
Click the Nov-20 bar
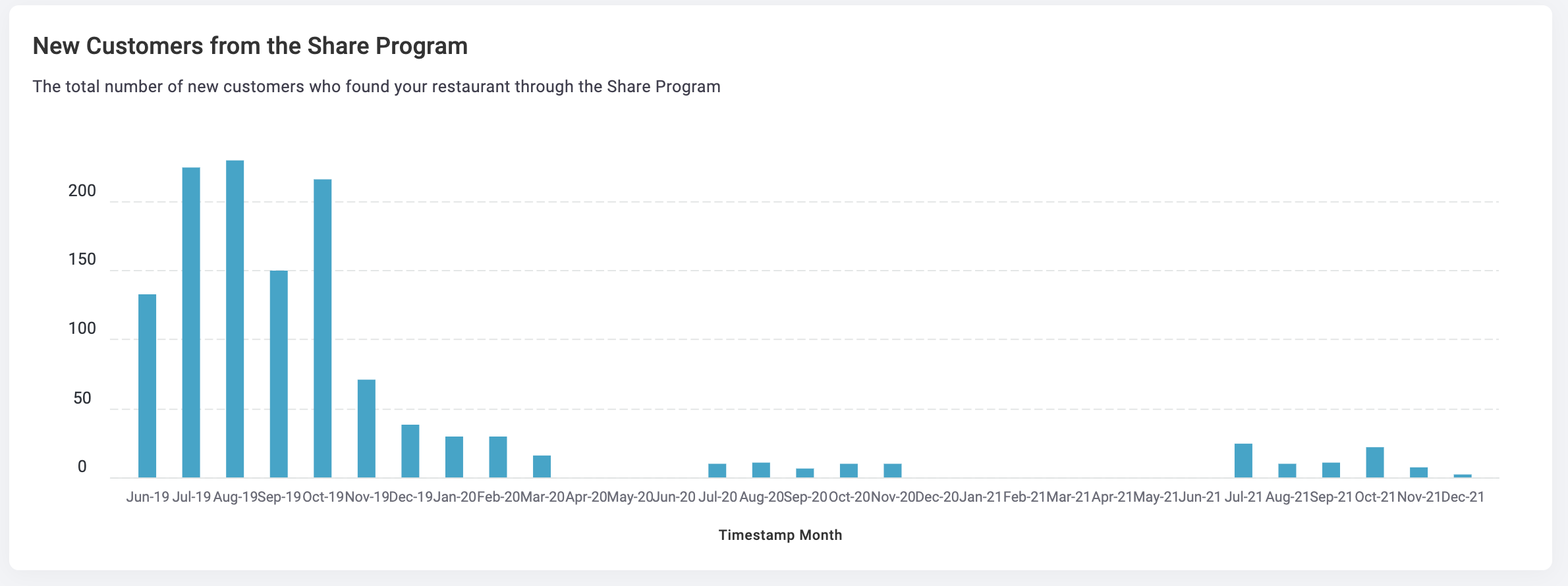coord(893,471)
